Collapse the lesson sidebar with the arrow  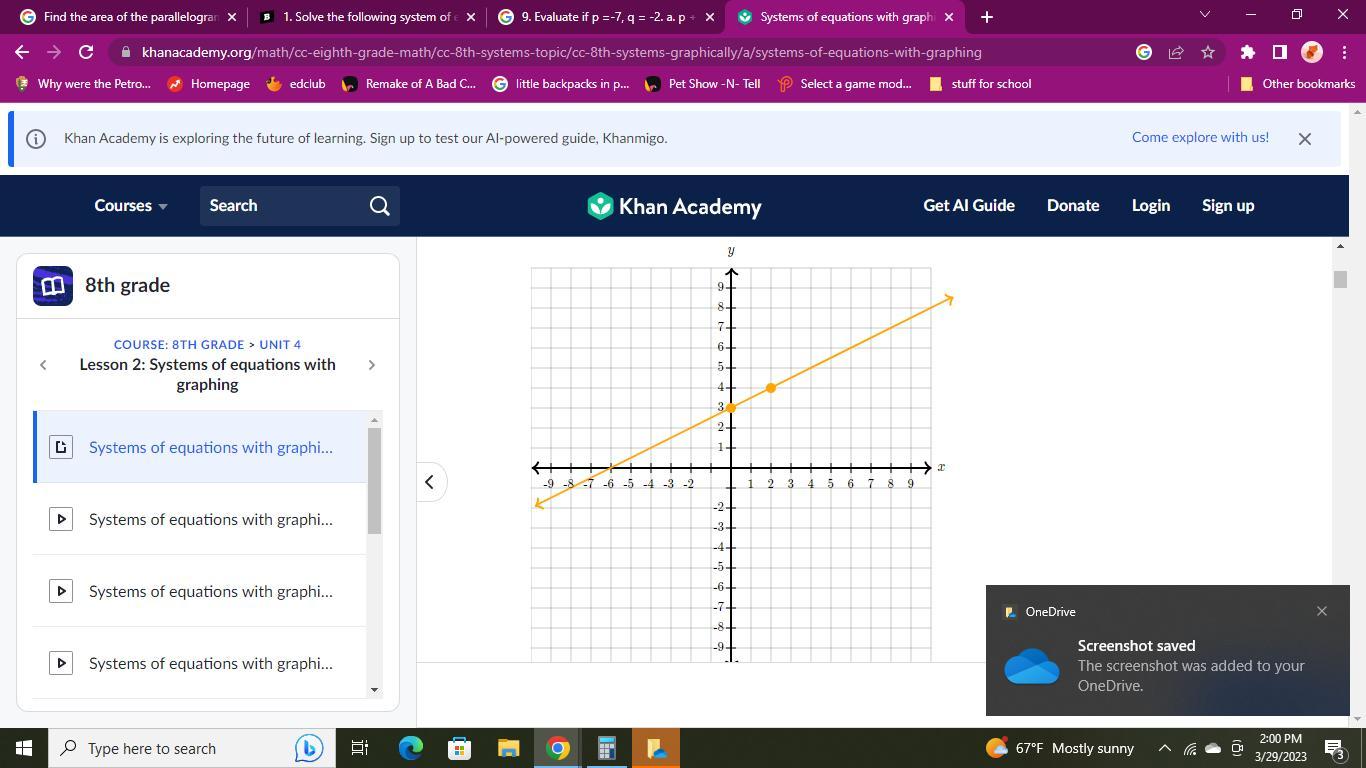pyautogui.click(x=429, y=482)
